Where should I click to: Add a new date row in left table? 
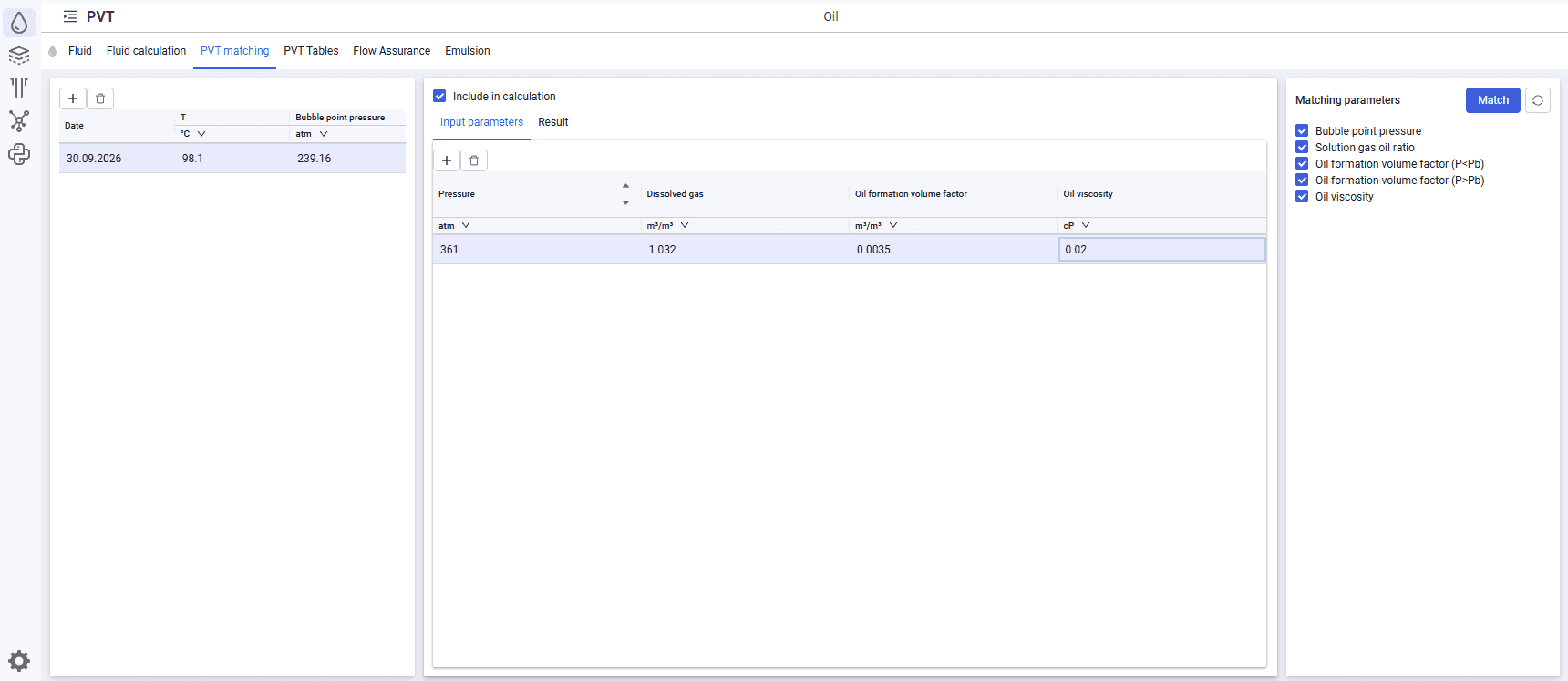(x=73, y=98)
